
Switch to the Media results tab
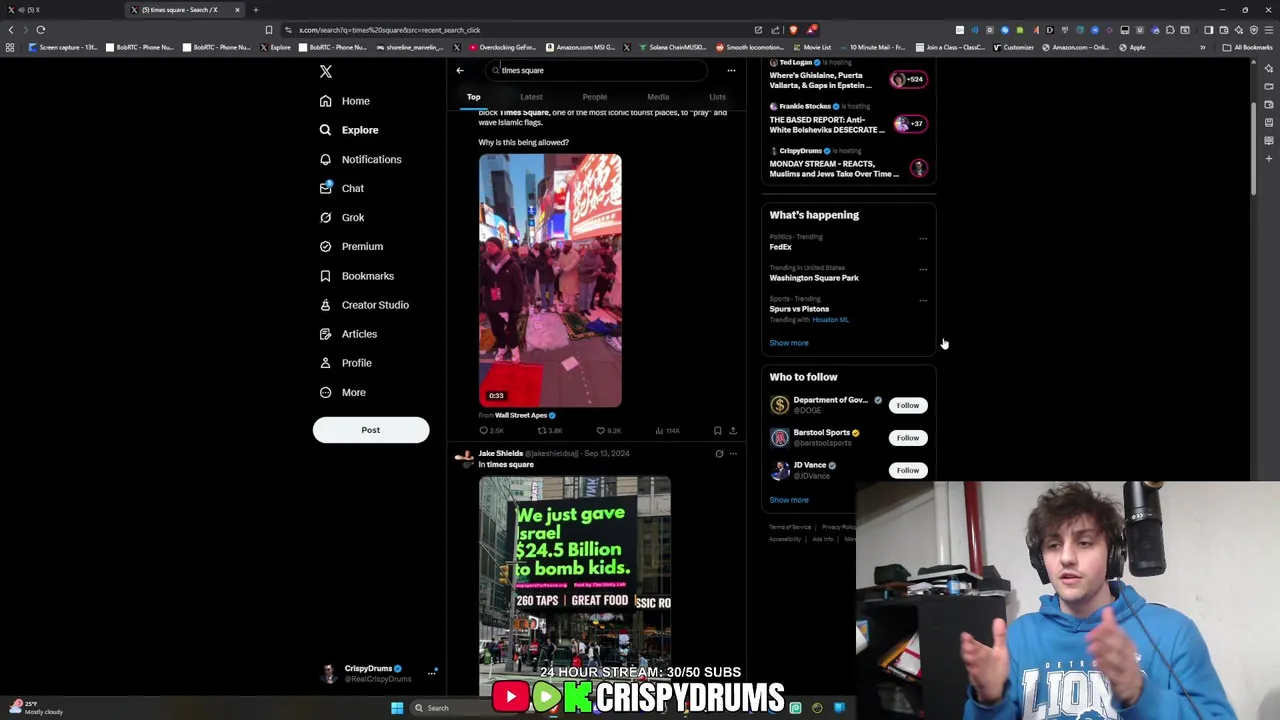tap(658, 97)
